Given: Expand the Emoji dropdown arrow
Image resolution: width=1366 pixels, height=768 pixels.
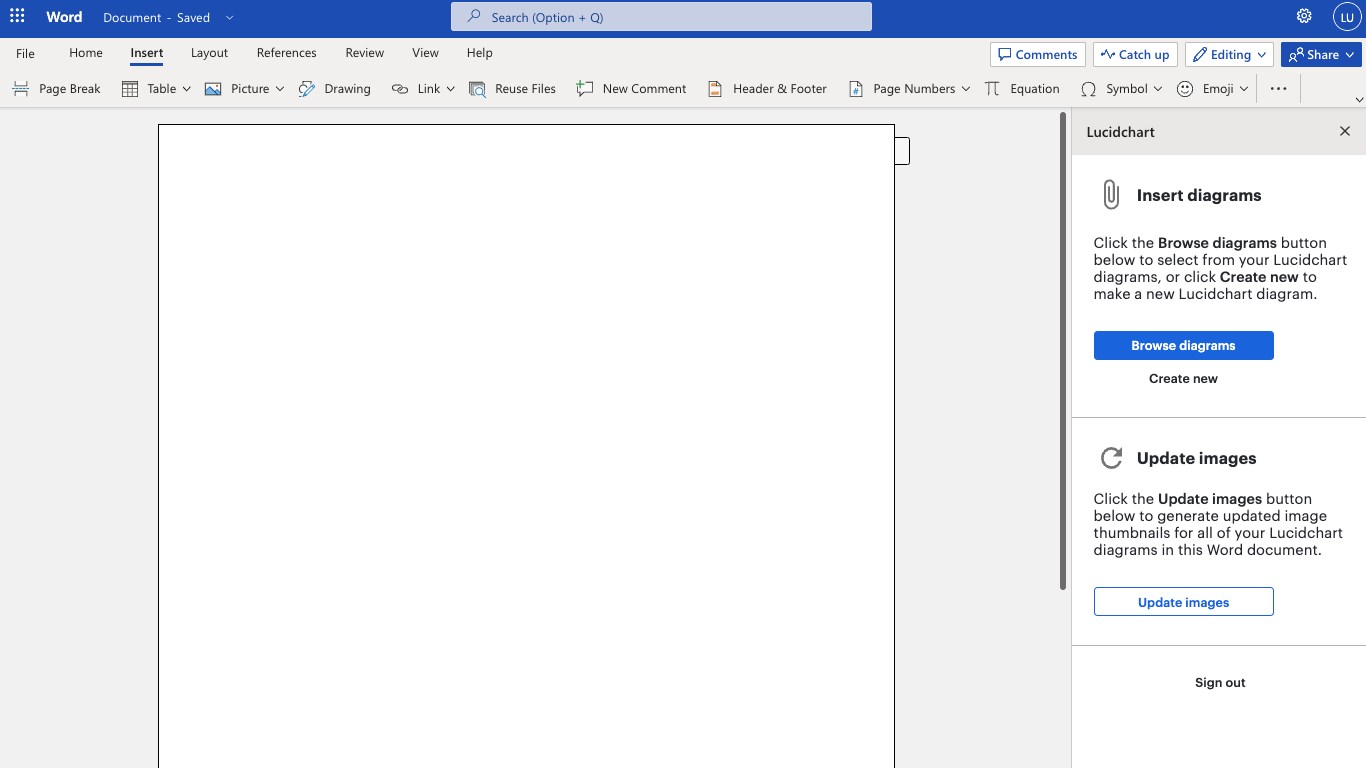Looking at the screenshot, I should pos(1244,89).
